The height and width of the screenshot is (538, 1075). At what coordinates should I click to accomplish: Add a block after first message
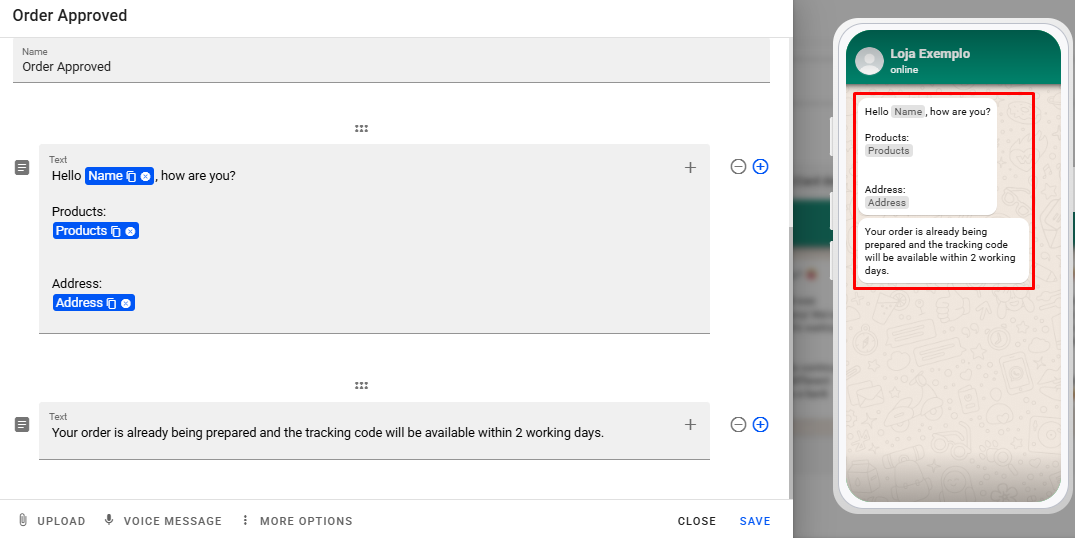point(760,167)
